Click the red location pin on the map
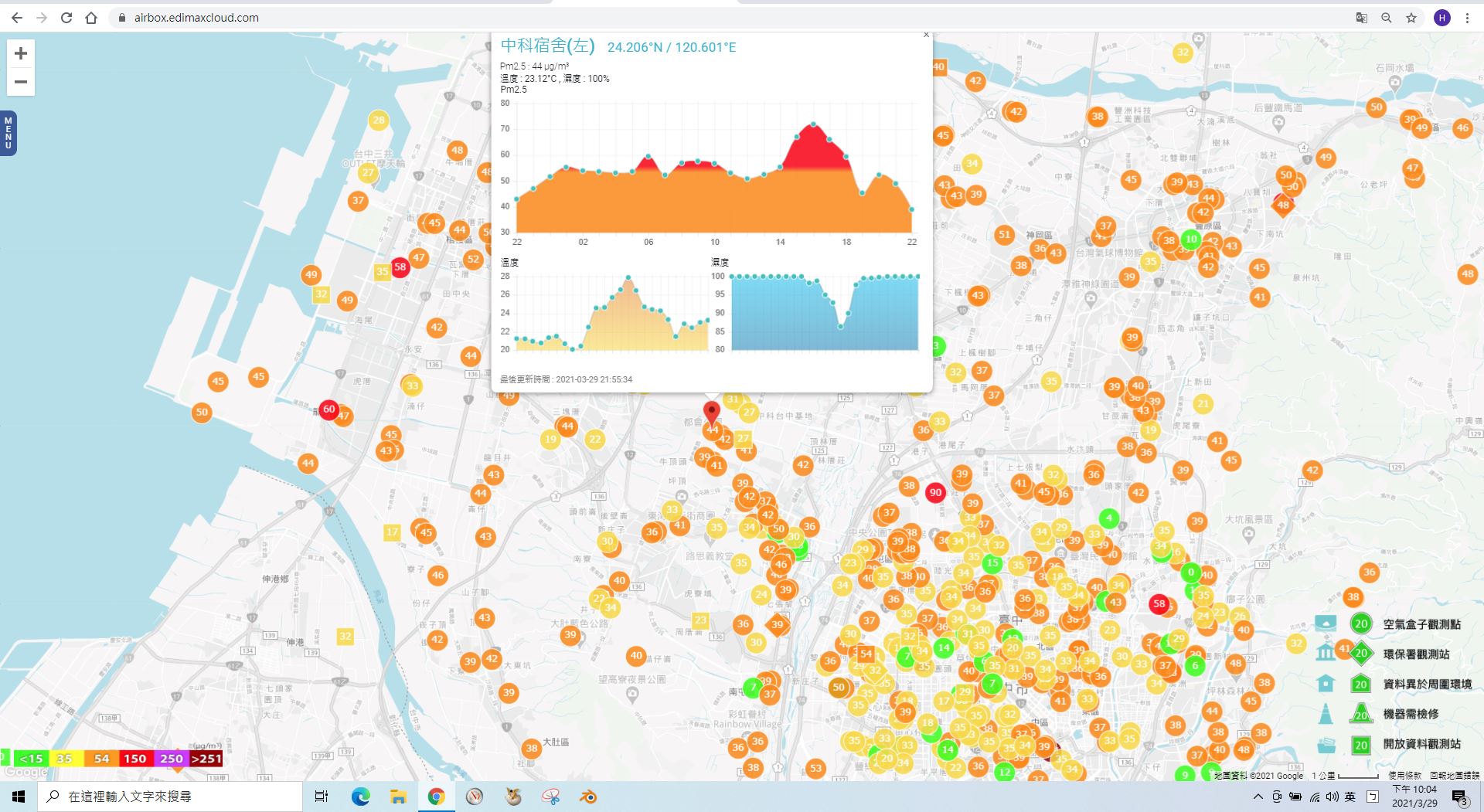Viewport: 1484px width, 812px height. point(712,413)
